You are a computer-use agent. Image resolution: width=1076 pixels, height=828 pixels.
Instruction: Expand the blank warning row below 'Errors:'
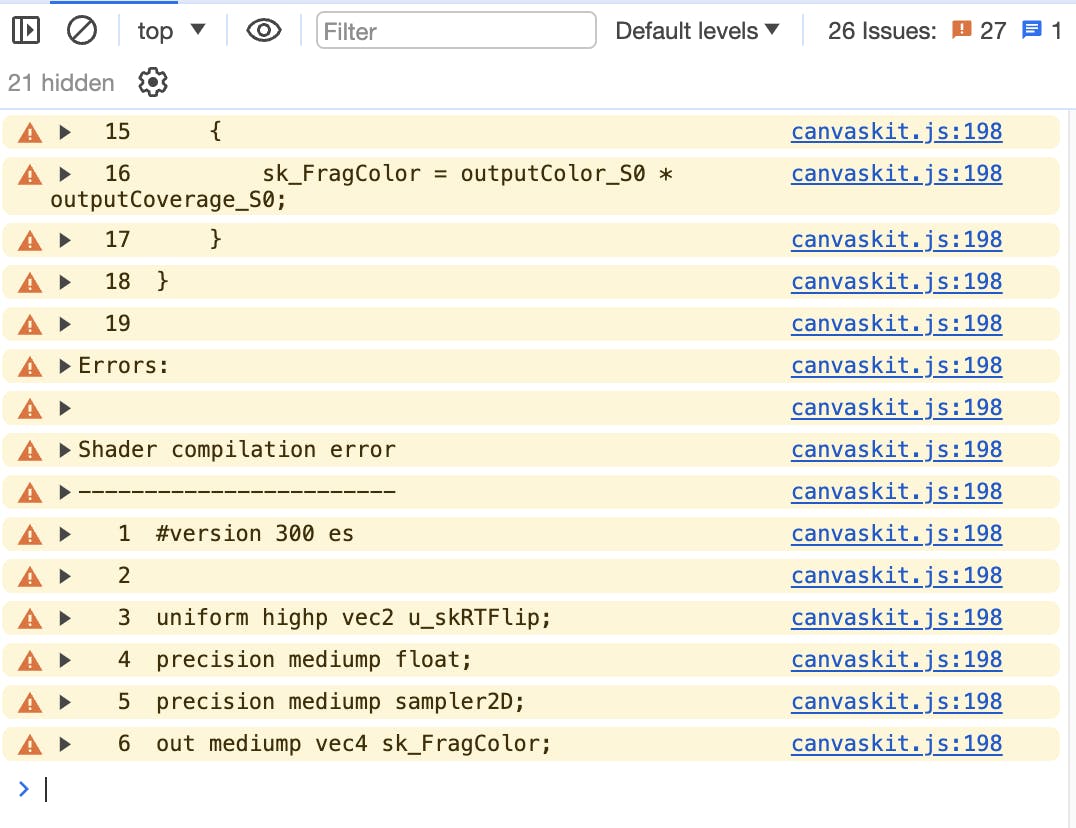65,408
